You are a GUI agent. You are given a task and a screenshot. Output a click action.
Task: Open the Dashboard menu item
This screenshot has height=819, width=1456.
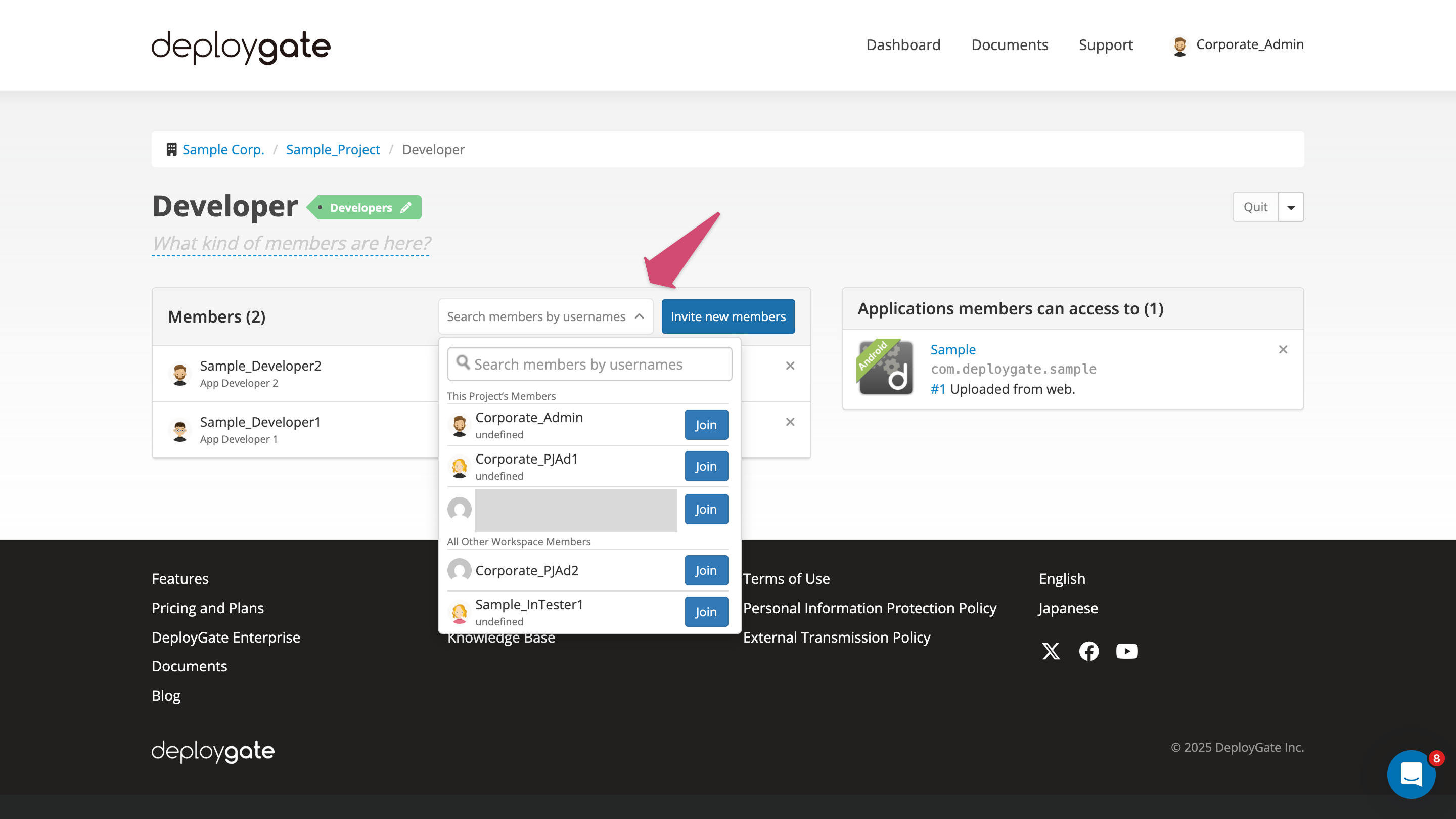902,44
